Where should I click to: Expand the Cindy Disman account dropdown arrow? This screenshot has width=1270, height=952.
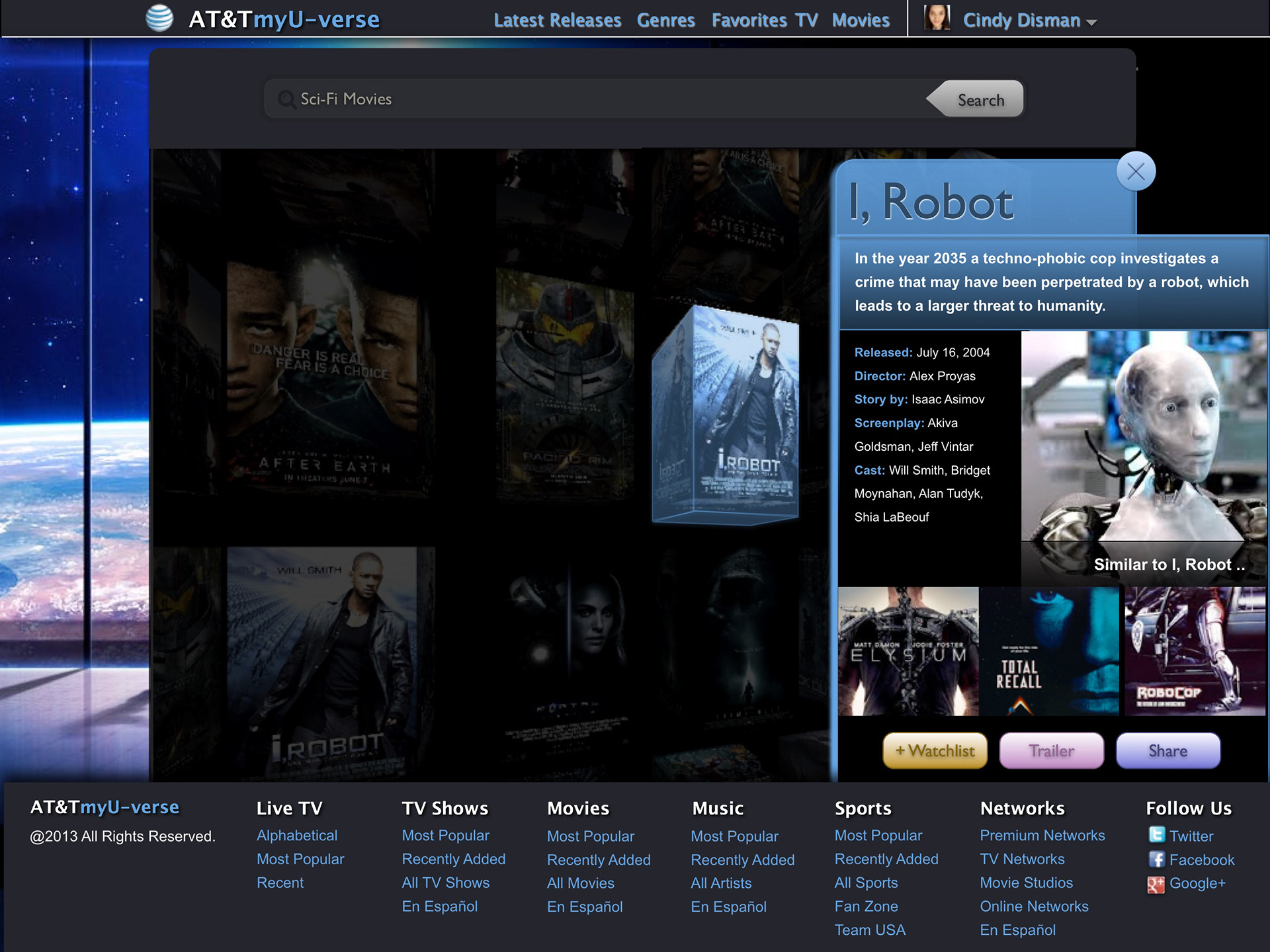[1091, 22]
